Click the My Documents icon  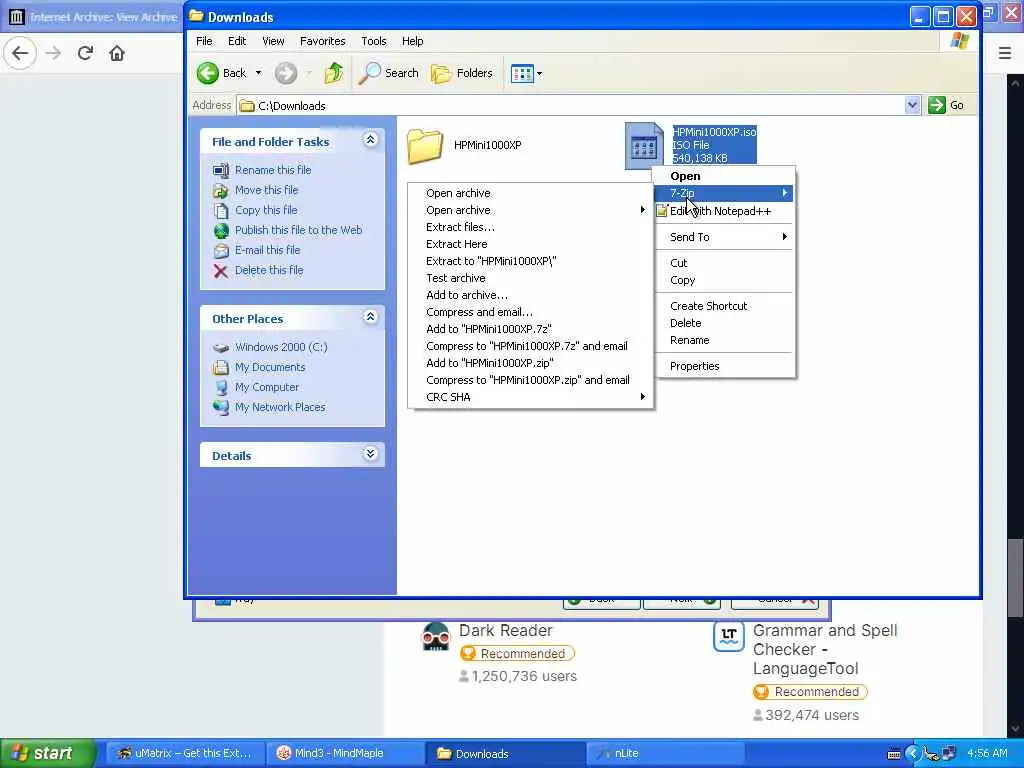tap(221, 368)
